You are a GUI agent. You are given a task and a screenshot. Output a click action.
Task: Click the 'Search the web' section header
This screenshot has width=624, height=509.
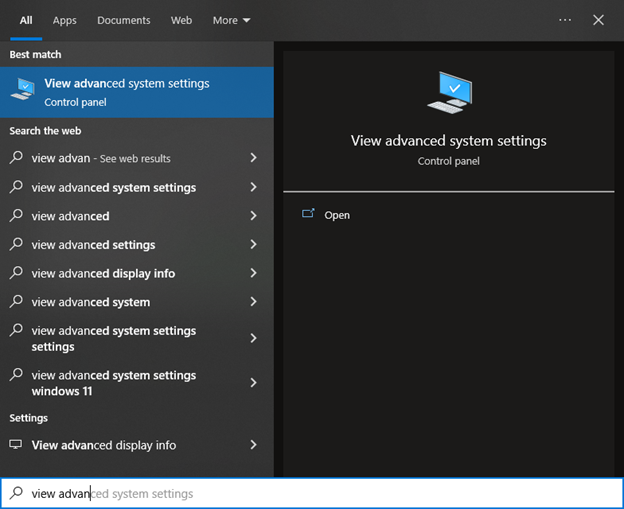(x=45, y=131)
